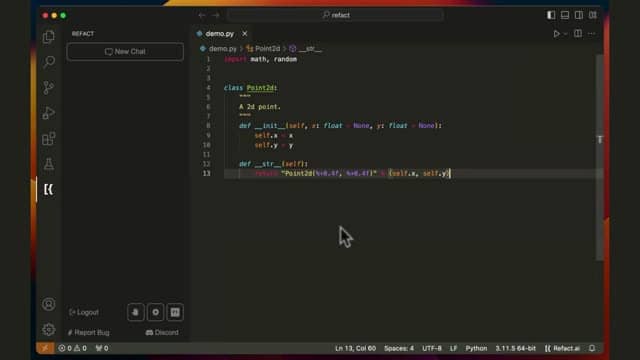Show errors and warnings count
Image resolution: width=640 pixels, height=360 pixels.
(72, 348)
